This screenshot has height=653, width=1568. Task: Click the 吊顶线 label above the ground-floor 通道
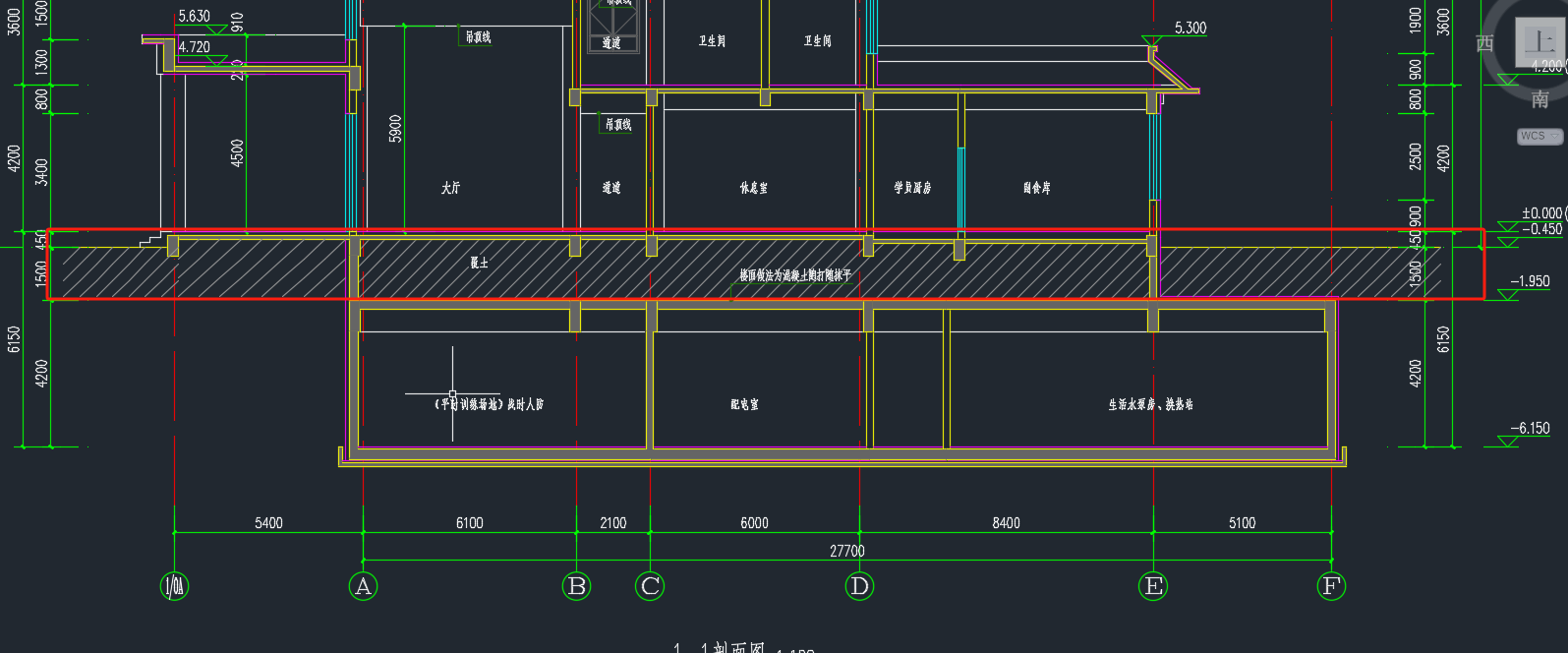tap(618, 125)
